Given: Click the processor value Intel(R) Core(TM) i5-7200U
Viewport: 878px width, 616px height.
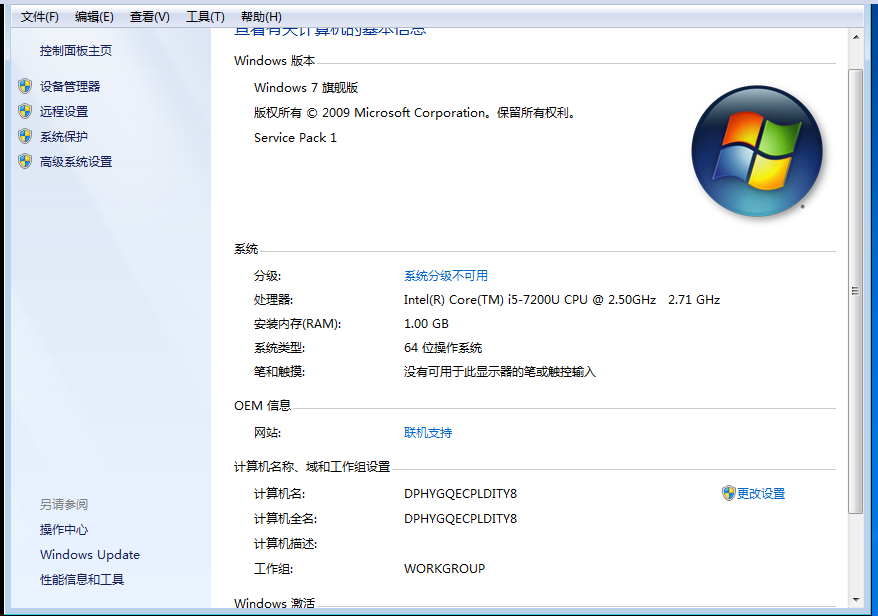Looking at the screenshot, I should [562, 300].
